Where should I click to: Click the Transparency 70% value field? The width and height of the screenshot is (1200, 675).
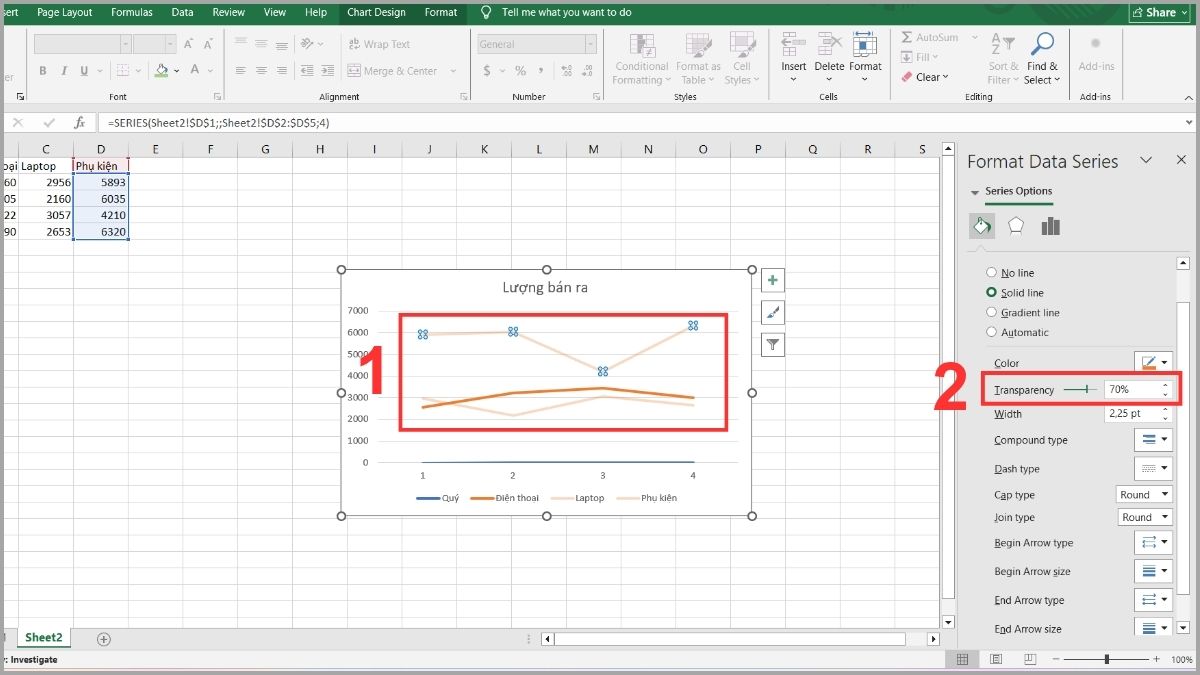1132,389
